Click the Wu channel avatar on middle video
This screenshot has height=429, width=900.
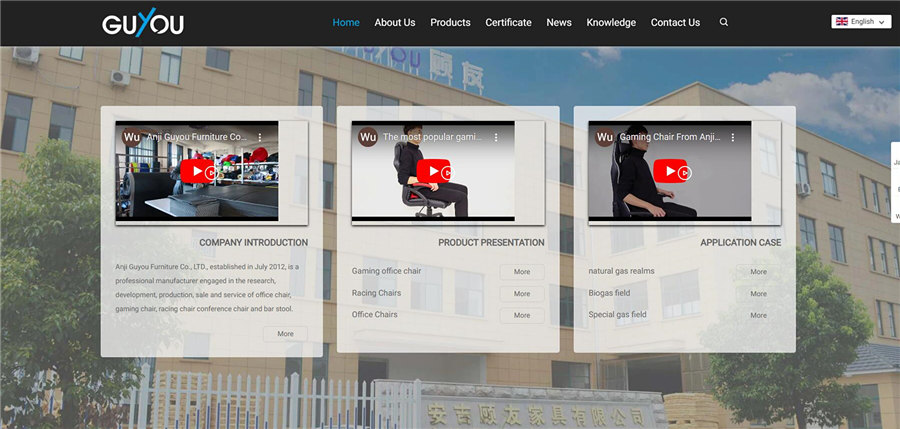tap(367, 137)
